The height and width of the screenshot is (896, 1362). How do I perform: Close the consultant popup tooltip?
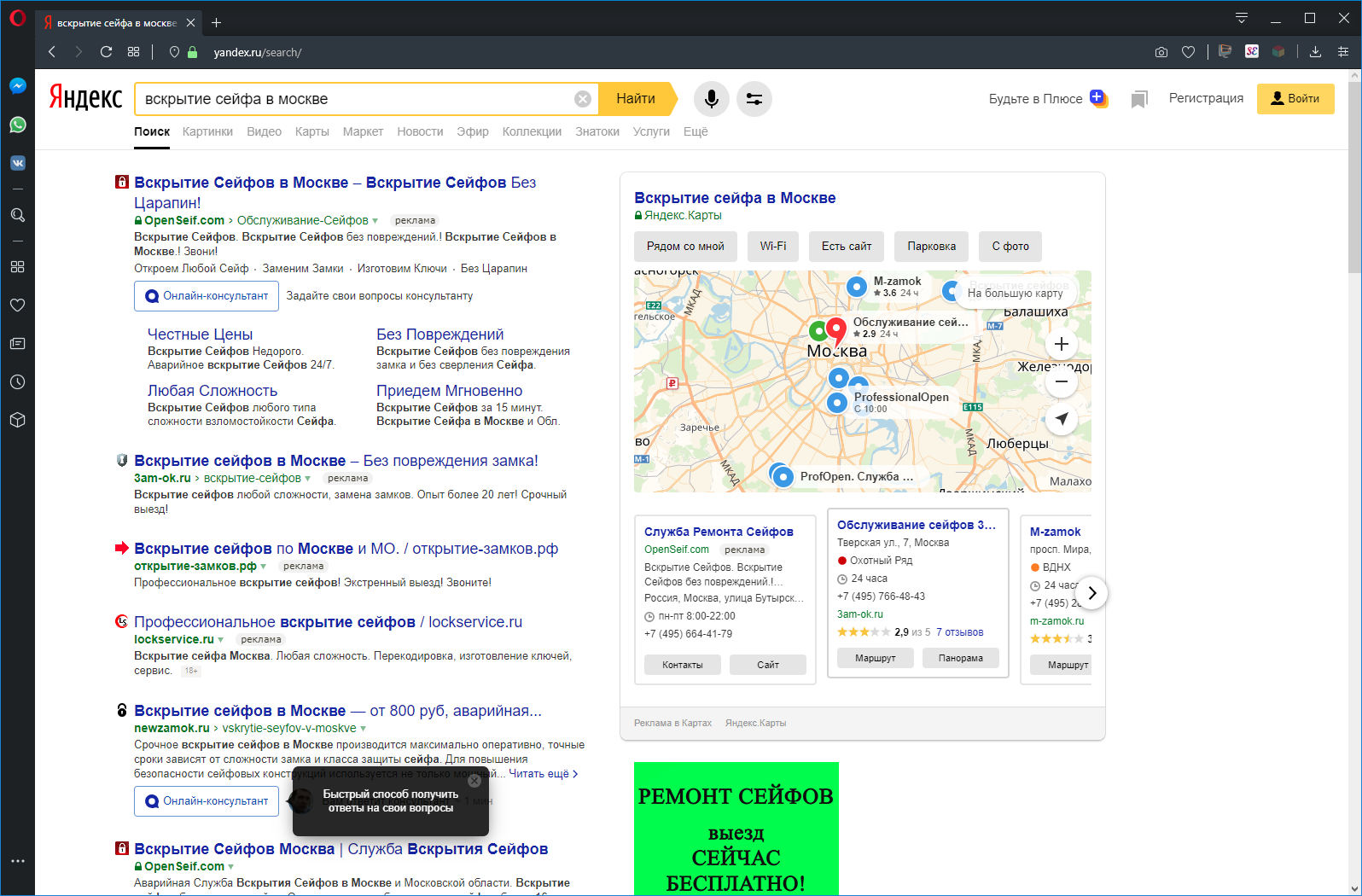coord(474,780)
